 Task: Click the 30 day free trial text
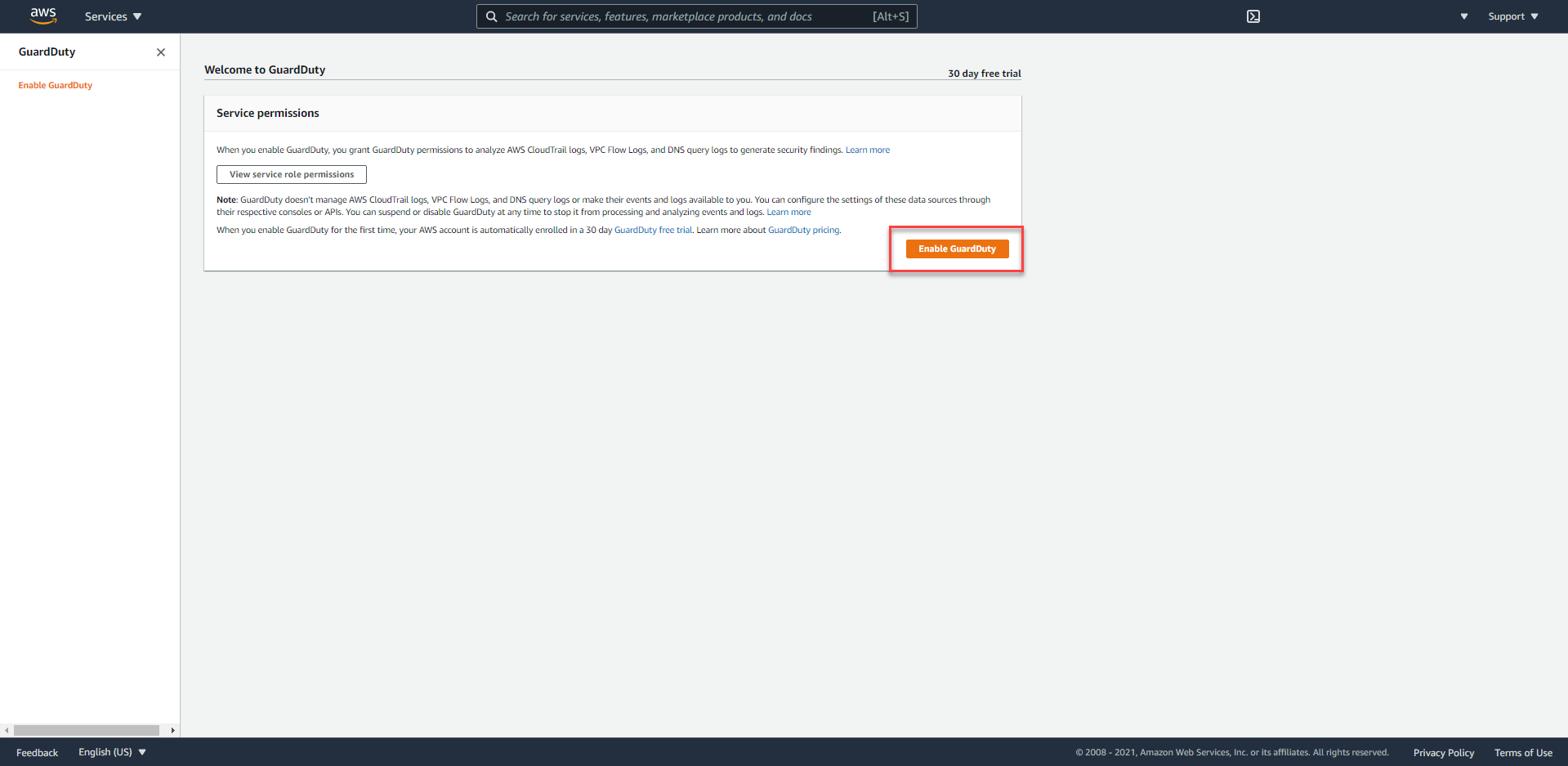985,74
